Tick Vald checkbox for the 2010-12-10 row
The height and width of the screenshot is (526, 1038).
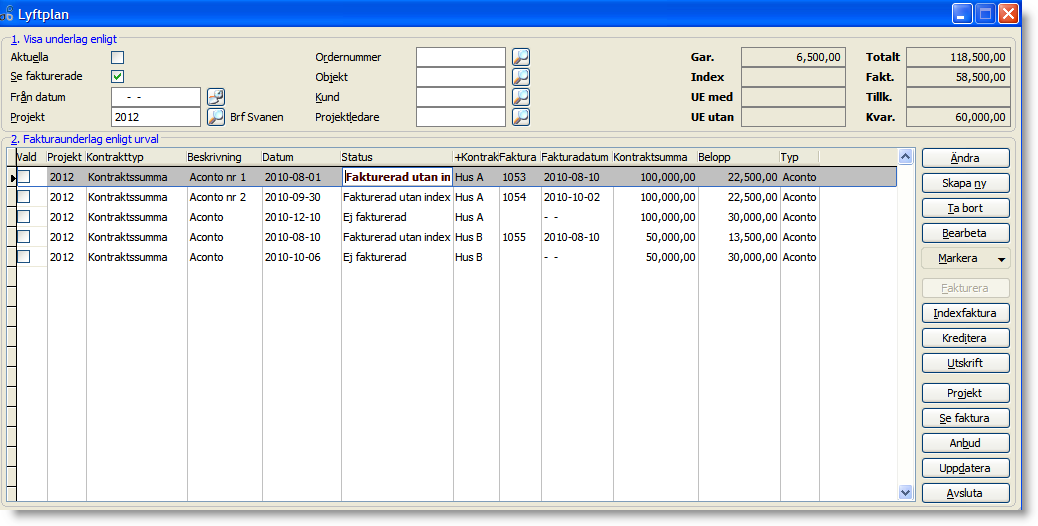point(24,216)
